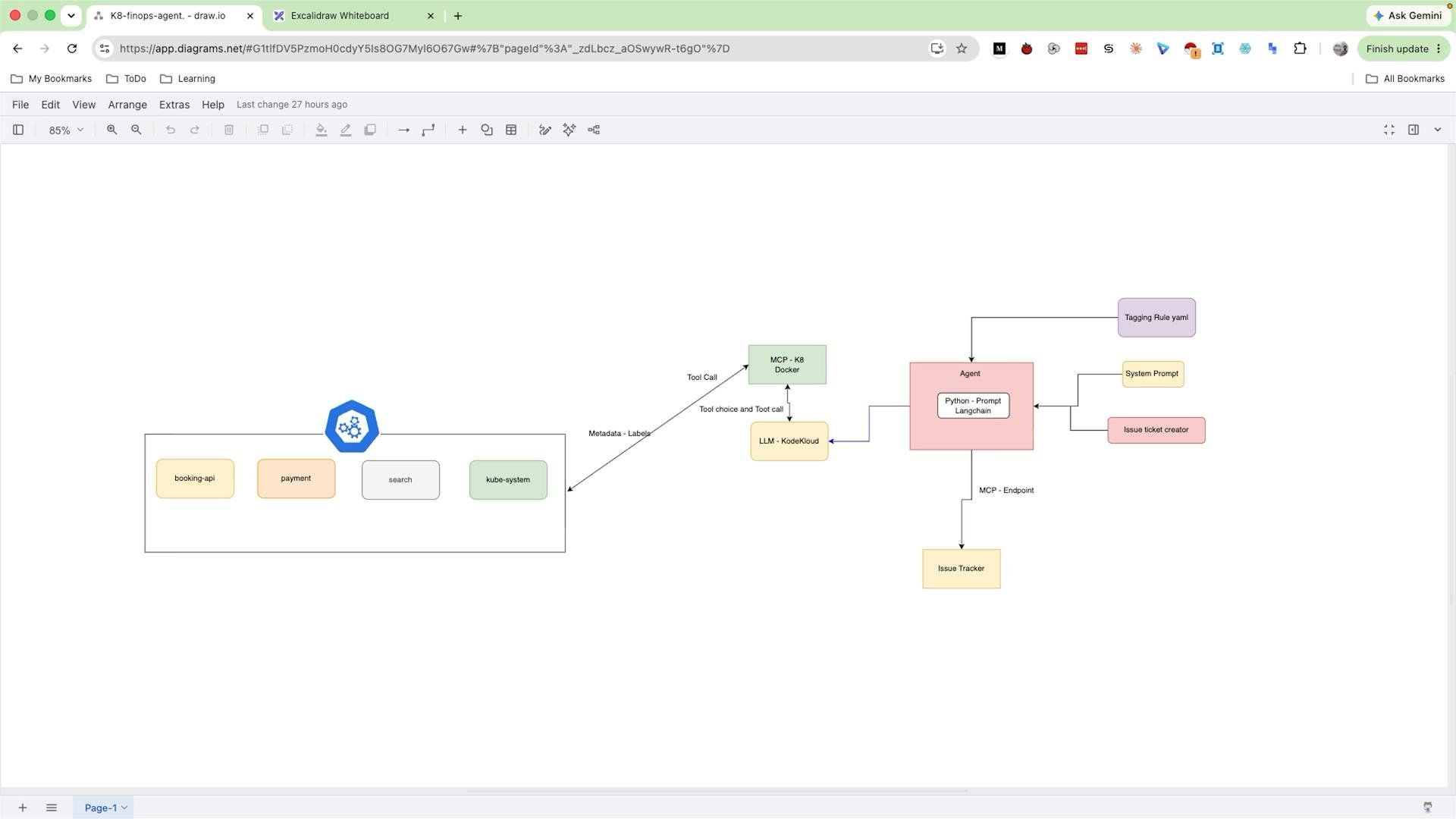The height and width of the screenshot is (819, 1456).
Task: Open the Extras menu
Action: pos(174,105)
